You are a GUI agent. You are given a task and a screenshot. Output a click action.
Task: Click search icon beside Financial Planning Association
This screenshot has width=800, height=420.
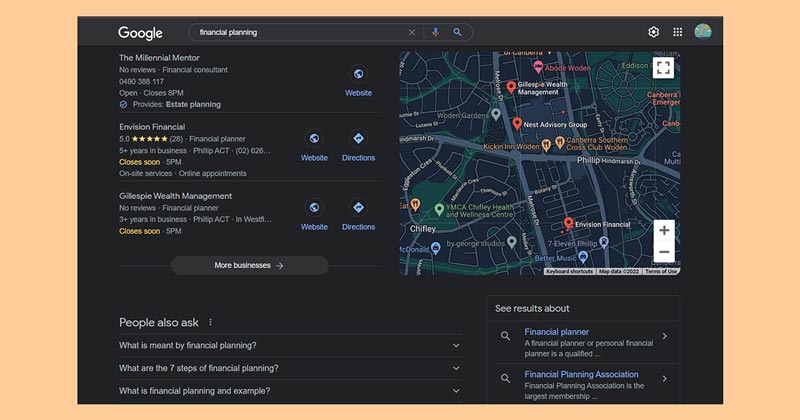505,378
